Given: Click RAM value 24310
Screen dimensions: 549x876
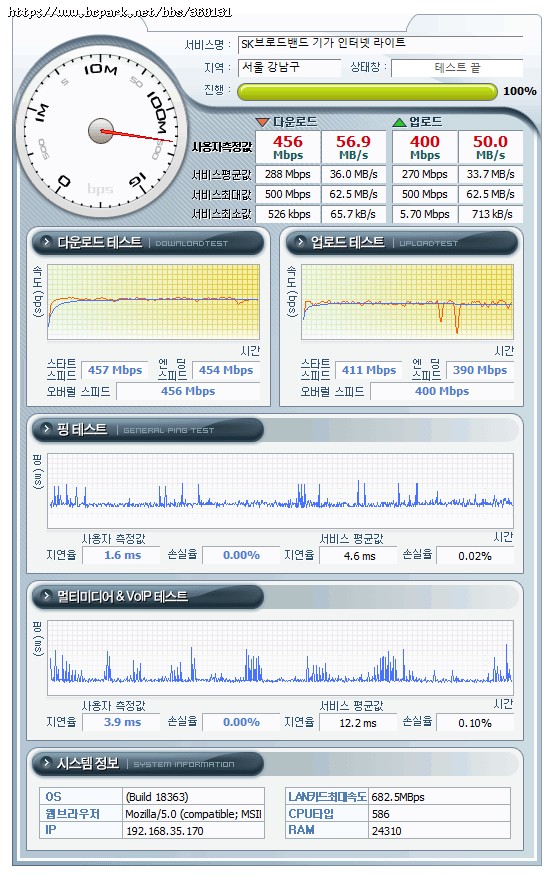Looking at the screenshot, I should pos(440,831).
